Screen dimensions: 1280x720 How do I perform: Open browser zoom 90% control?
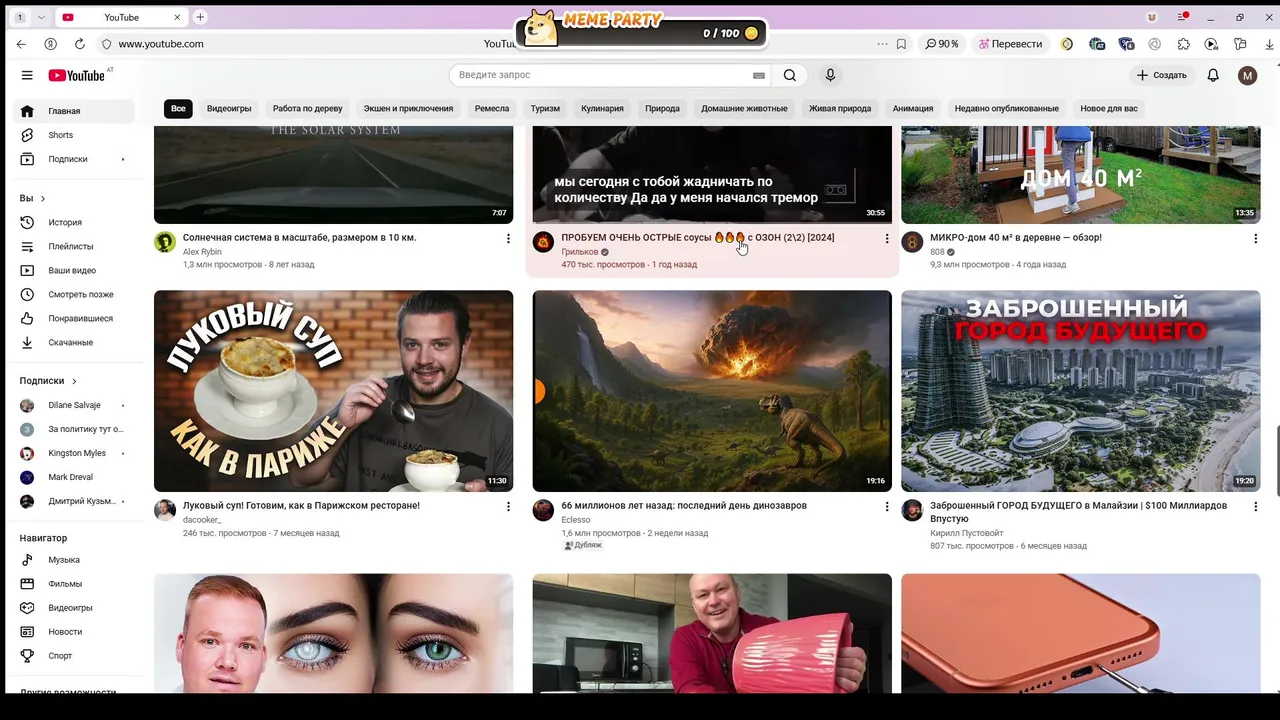pyautogui.click(x=942, y=44)
